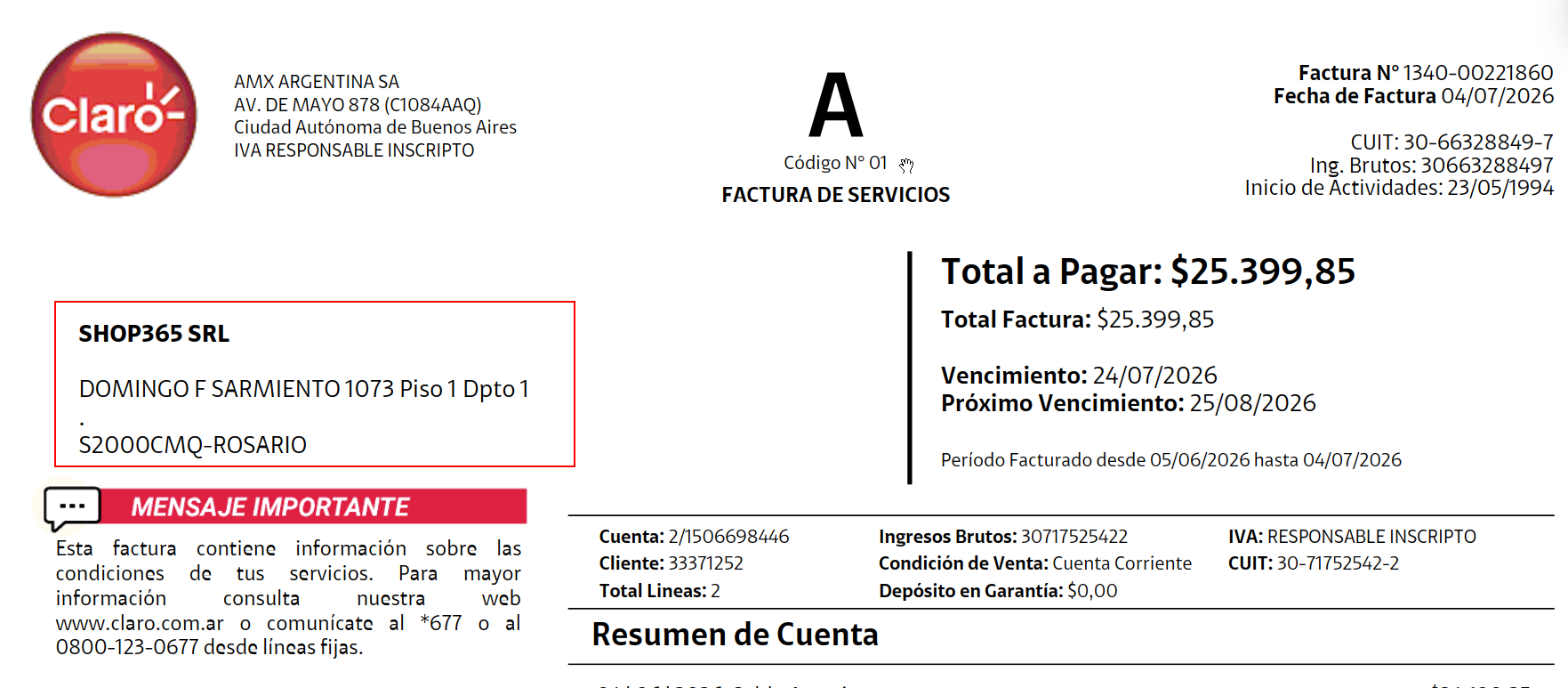This screenshot has width=1568, height=688.
Task: Select the FACTURA DE SERVICIOS heading
Action: [836, 195]
